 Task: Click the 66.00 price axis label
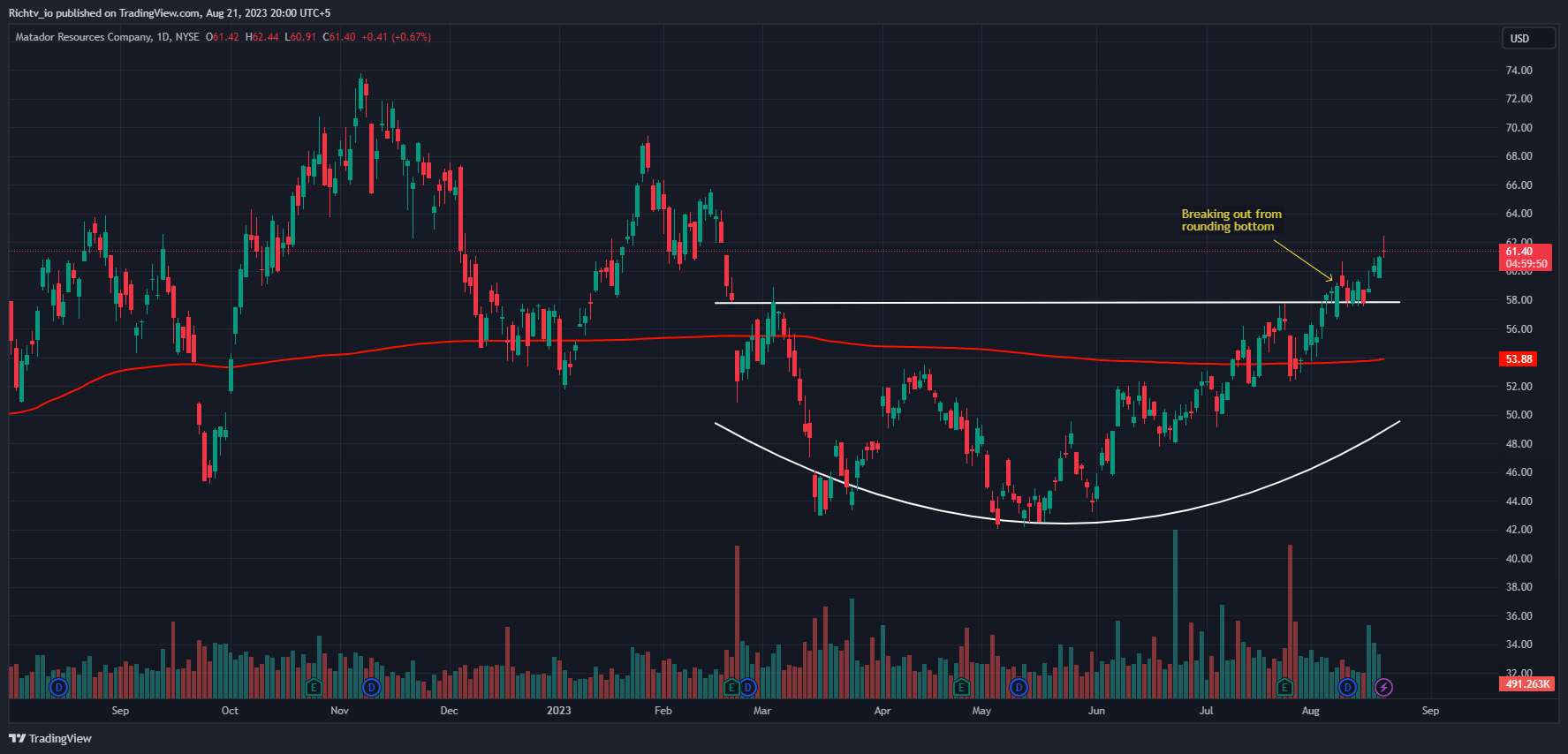(x=1519, y=185)
